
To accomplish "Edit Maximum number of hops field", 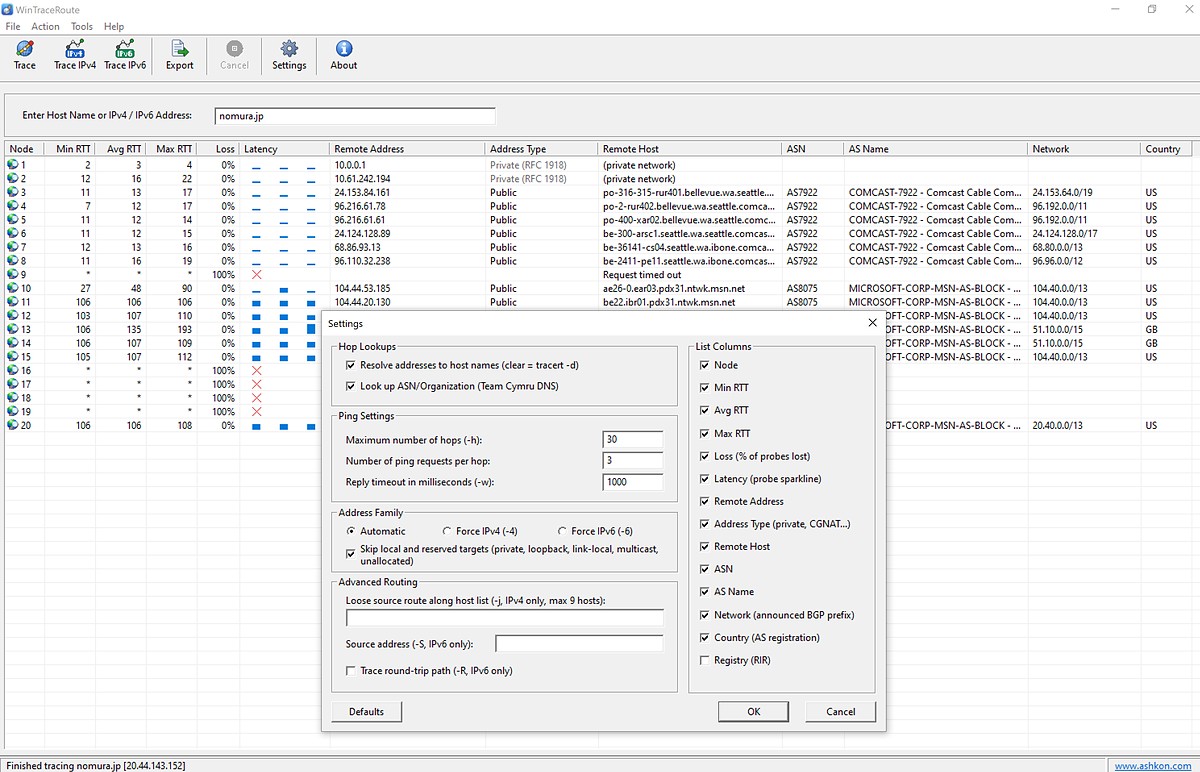I will click(x=633, y=440).
